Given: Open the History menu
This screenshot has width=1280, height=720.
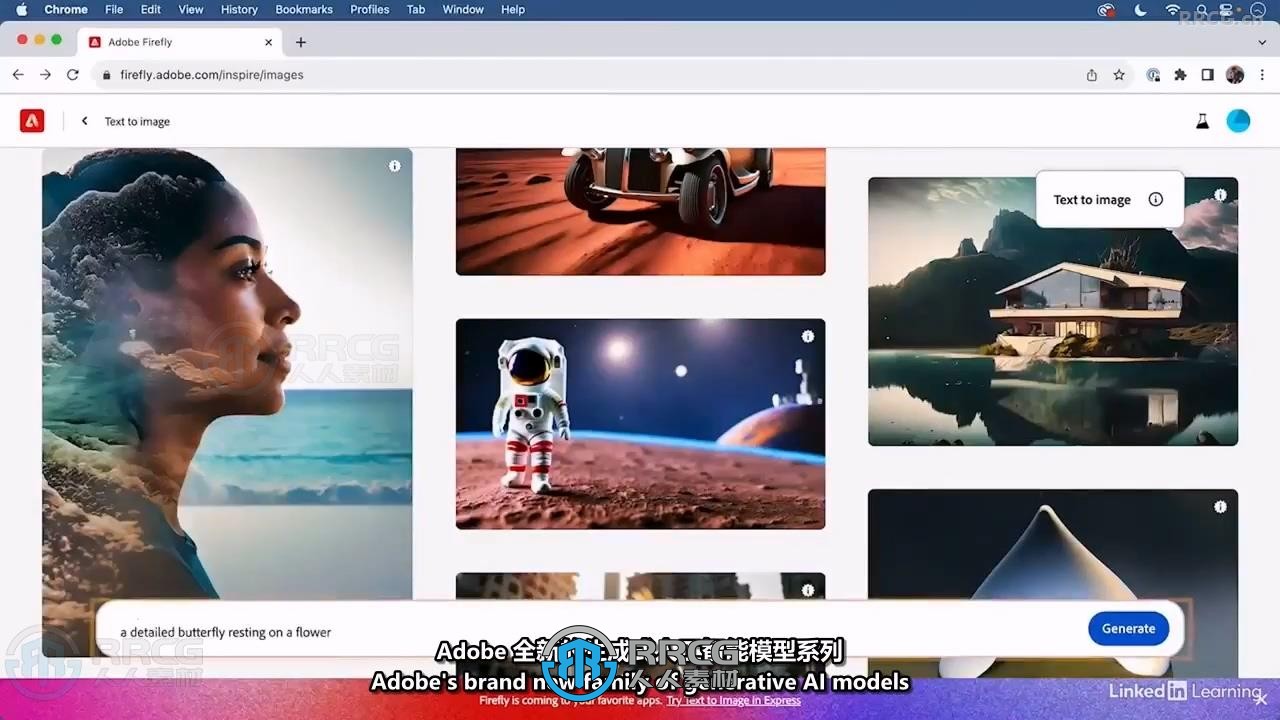Looking at the screenshot, I should [x=239, y=9].
